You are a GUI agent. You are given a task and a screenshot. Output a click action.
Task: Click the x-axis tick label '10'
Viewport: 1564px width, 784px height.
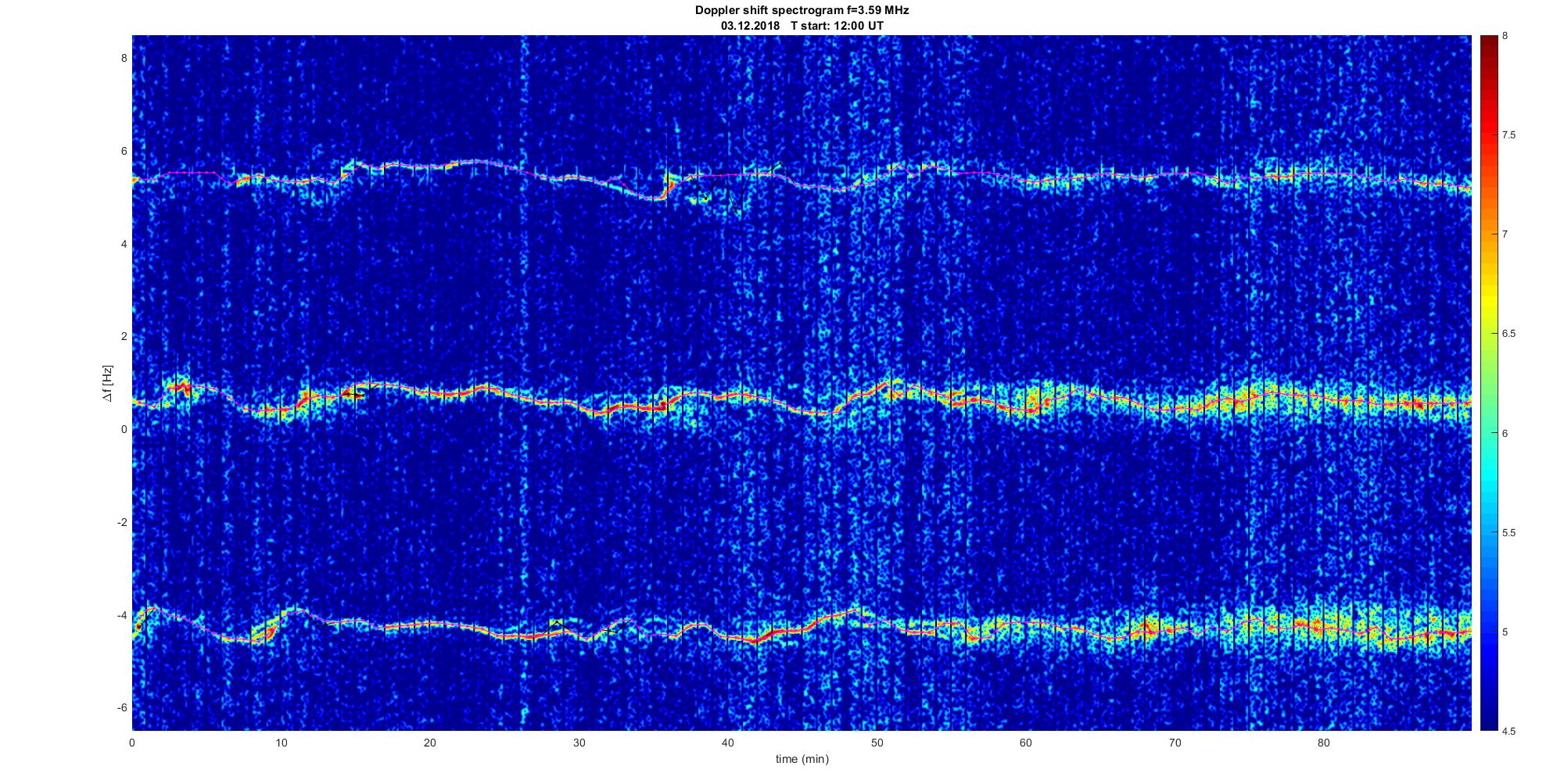click(282, 743)
